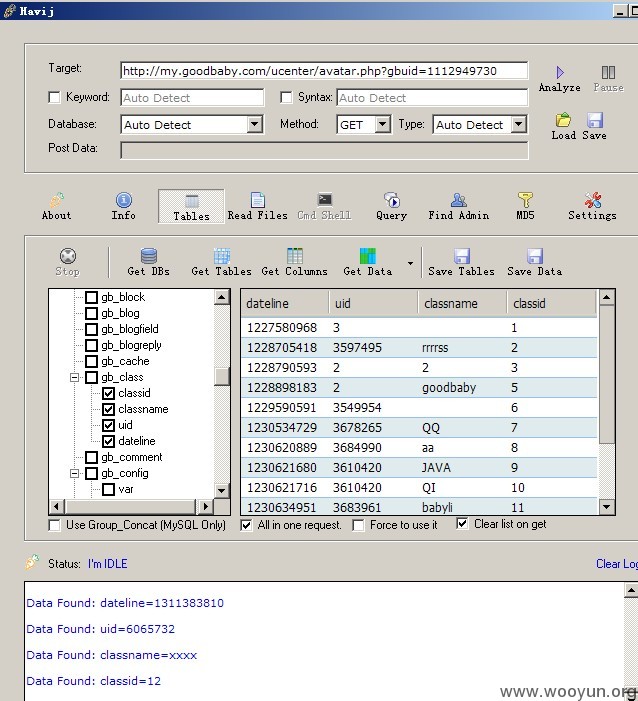Click Get DBs database icon
This screenshot has height=701, width=638.
(149, 256)
